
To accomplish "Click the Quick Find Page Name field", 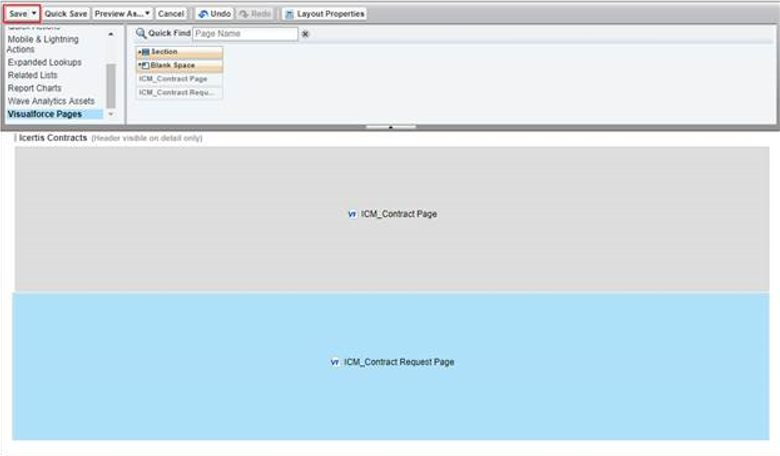I will point(245,34).
